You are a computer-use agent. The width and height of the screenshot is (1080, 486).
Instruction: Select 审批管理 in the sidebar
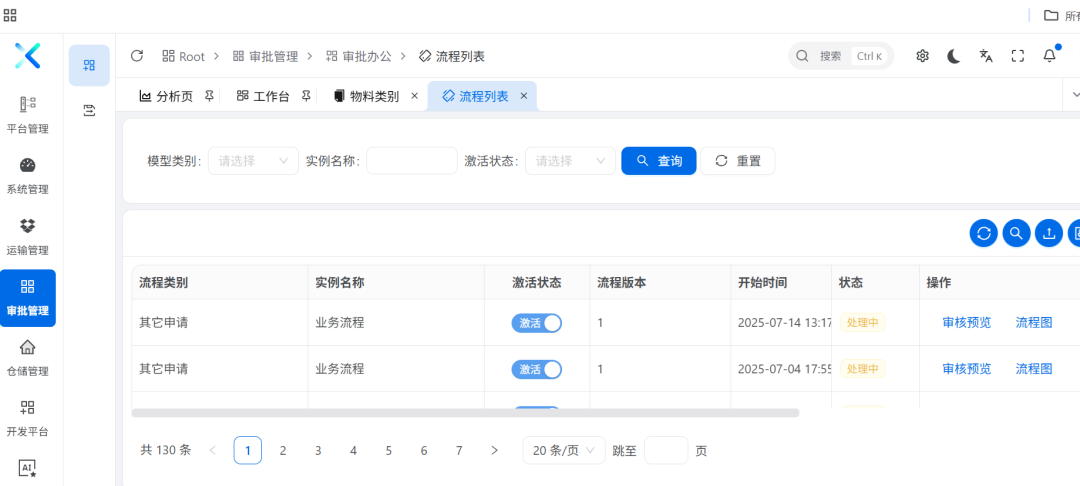pyautogui.click(x=28, y=297)
